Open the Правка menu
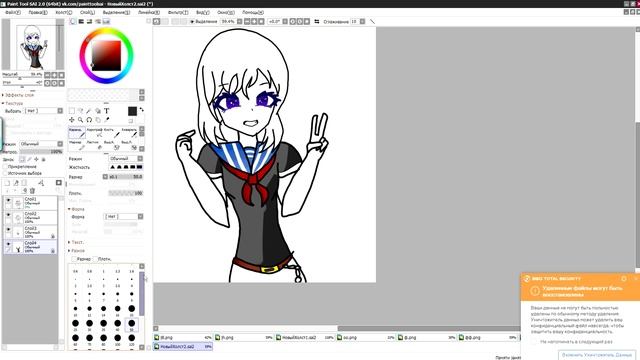 coord(38,12)
